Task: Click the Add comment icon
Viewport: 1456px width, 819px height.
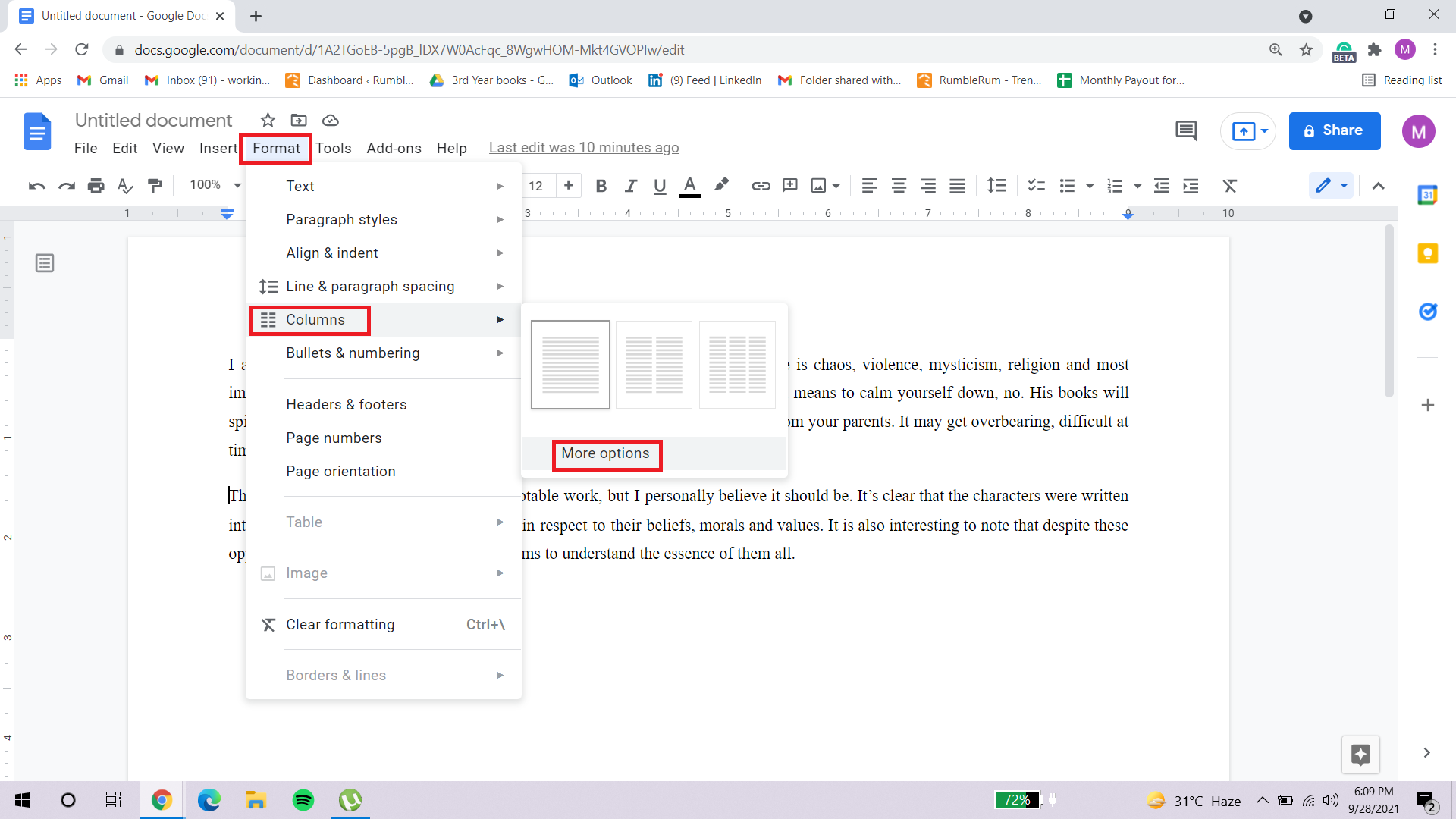Action: pos(790,186)
